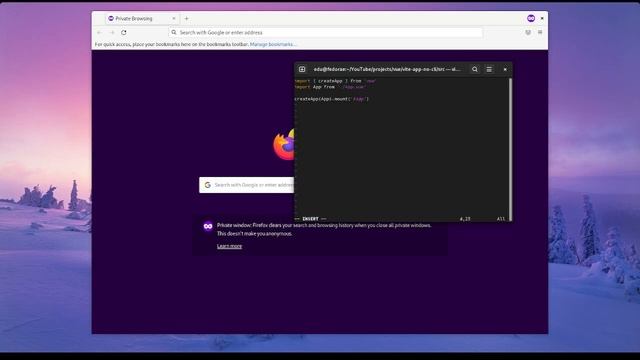Click the 'import App from' line in the terminal
Image resolution: width=640 pixels, height=360 pixels.
click(330, 87)
